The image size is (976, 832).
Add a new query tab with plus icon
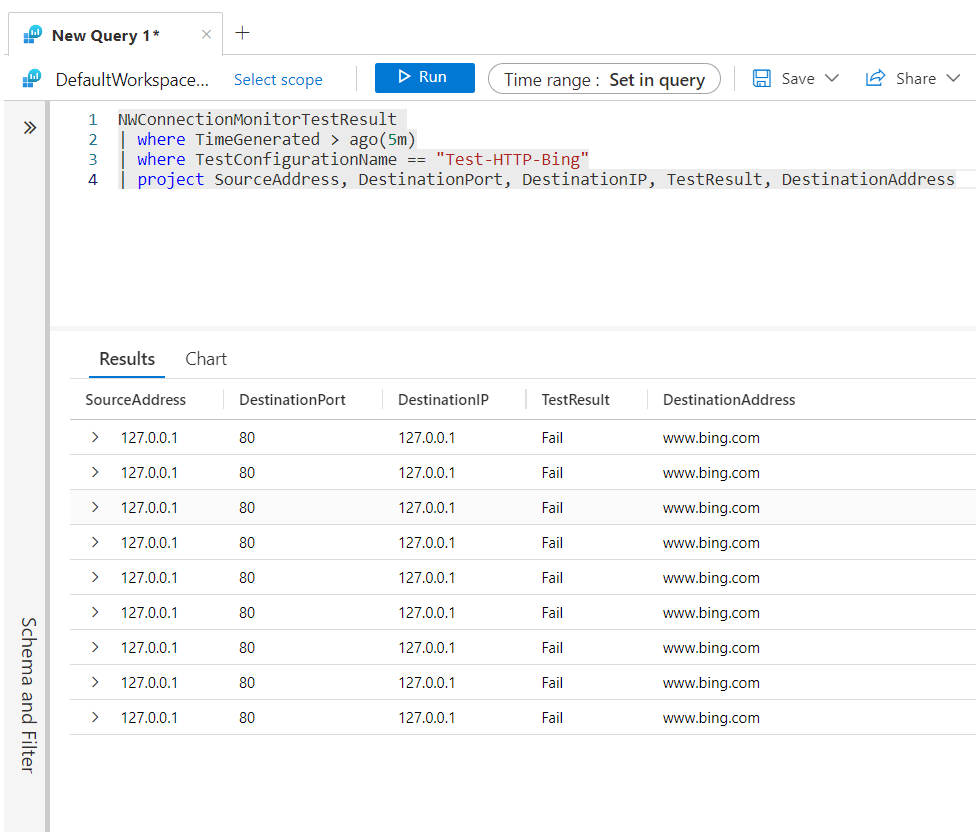coord(242,33)
